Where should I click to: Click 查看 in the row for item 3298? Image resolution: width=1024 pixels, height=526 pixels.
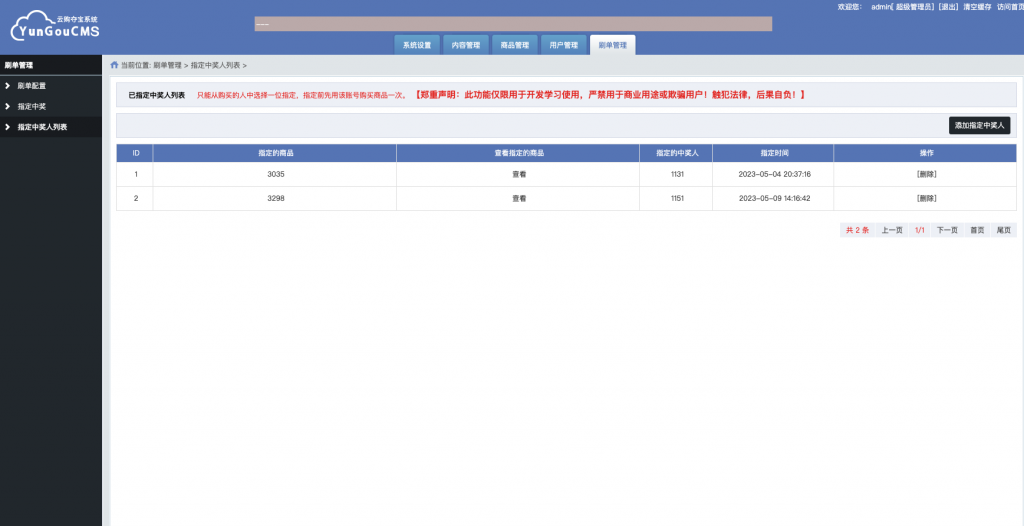(519, 199)
